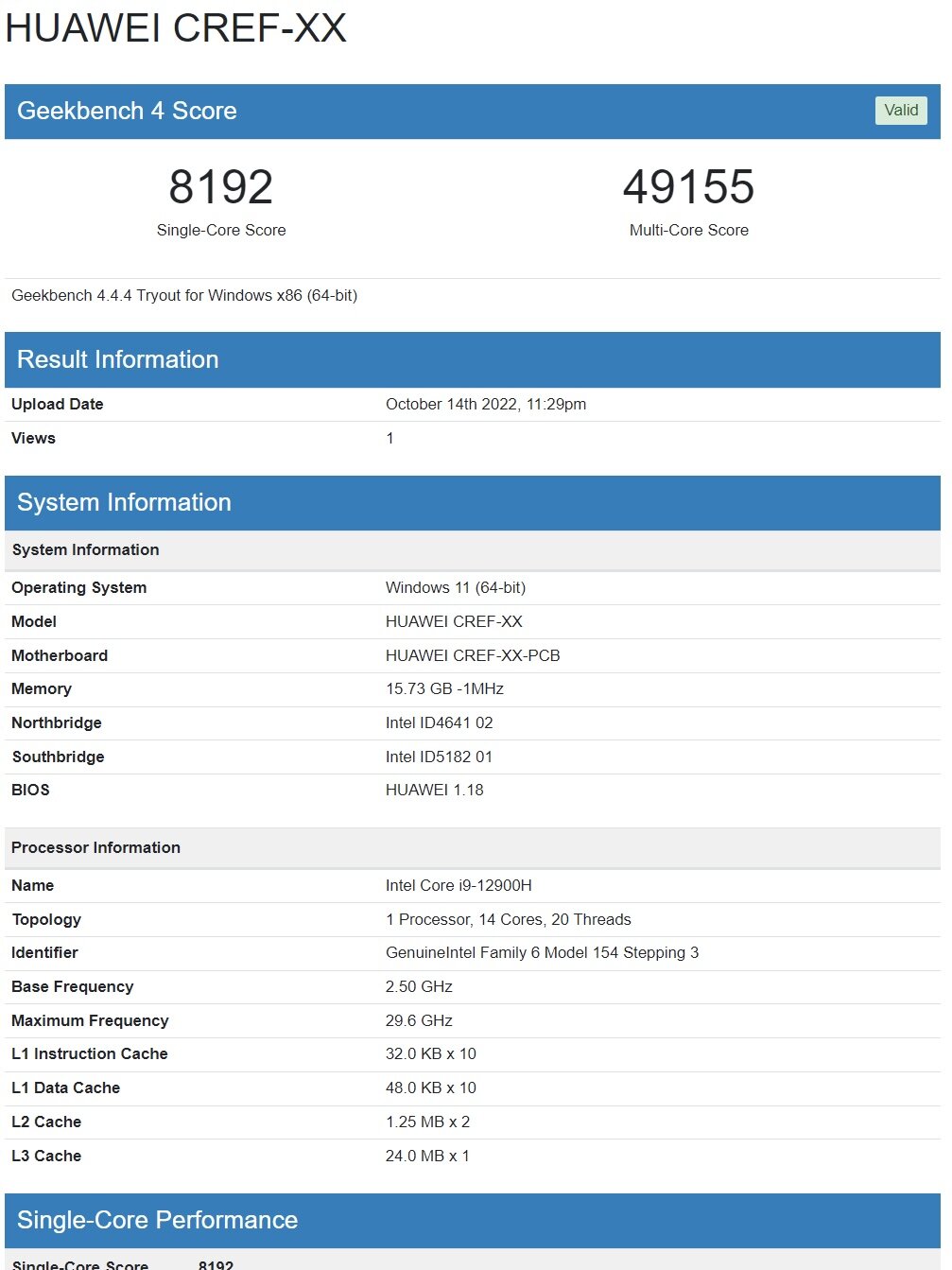Select the base frequency value 2.50 GHz
This screenshot has width=952, height=1270.
[x=419, y=986]
